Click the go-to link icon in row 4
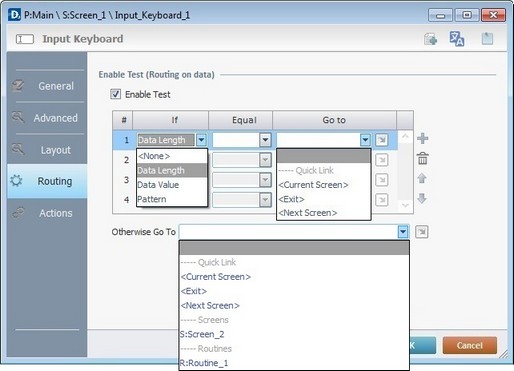Image resolution: width=514 pixels, height=371 pixels. 382,200
